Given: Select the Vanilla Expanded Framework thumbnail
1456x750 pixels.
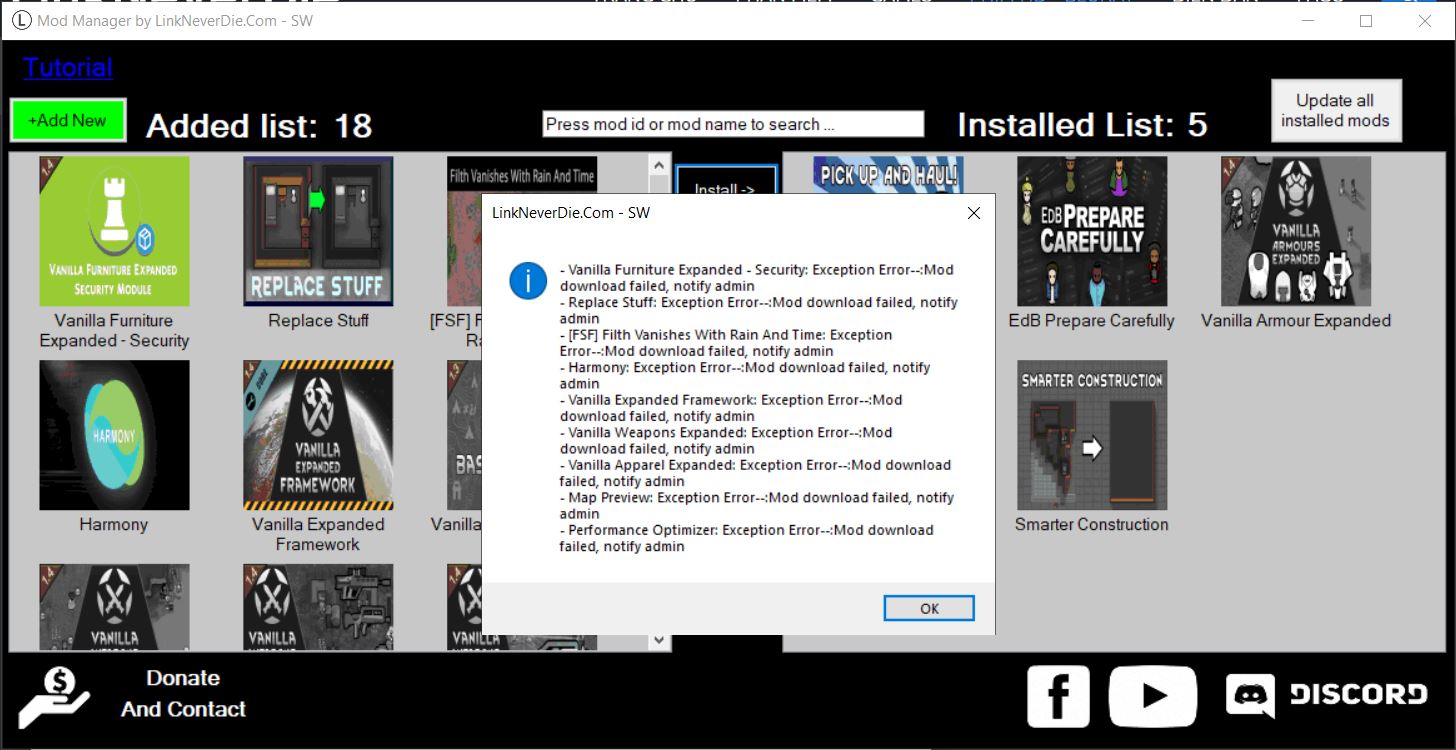Looking at the screenshot, I should click(318, 435).
